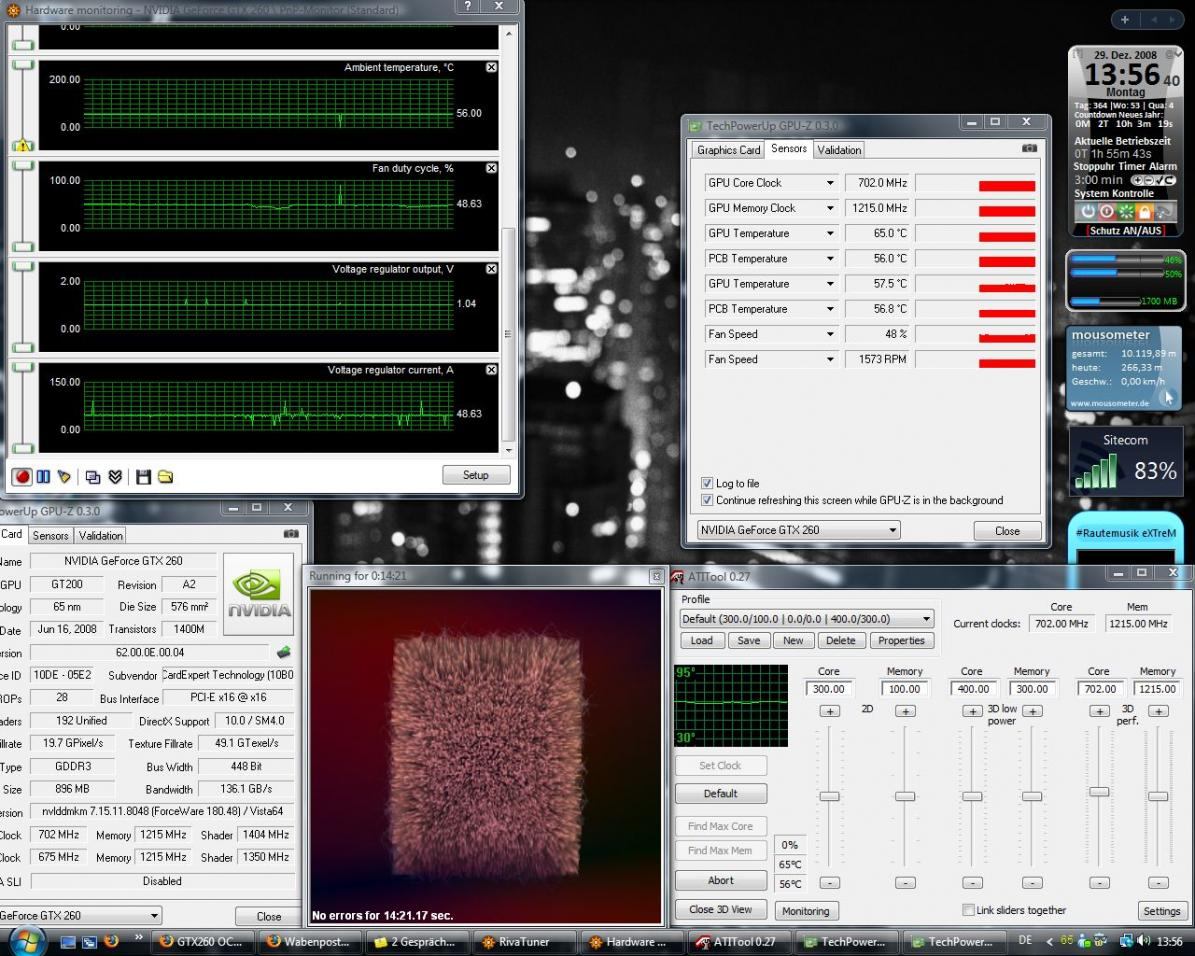1195x956 pixels.
Task: Click the red restart icon under System Kontrolle
Action: click(1107, 211)
